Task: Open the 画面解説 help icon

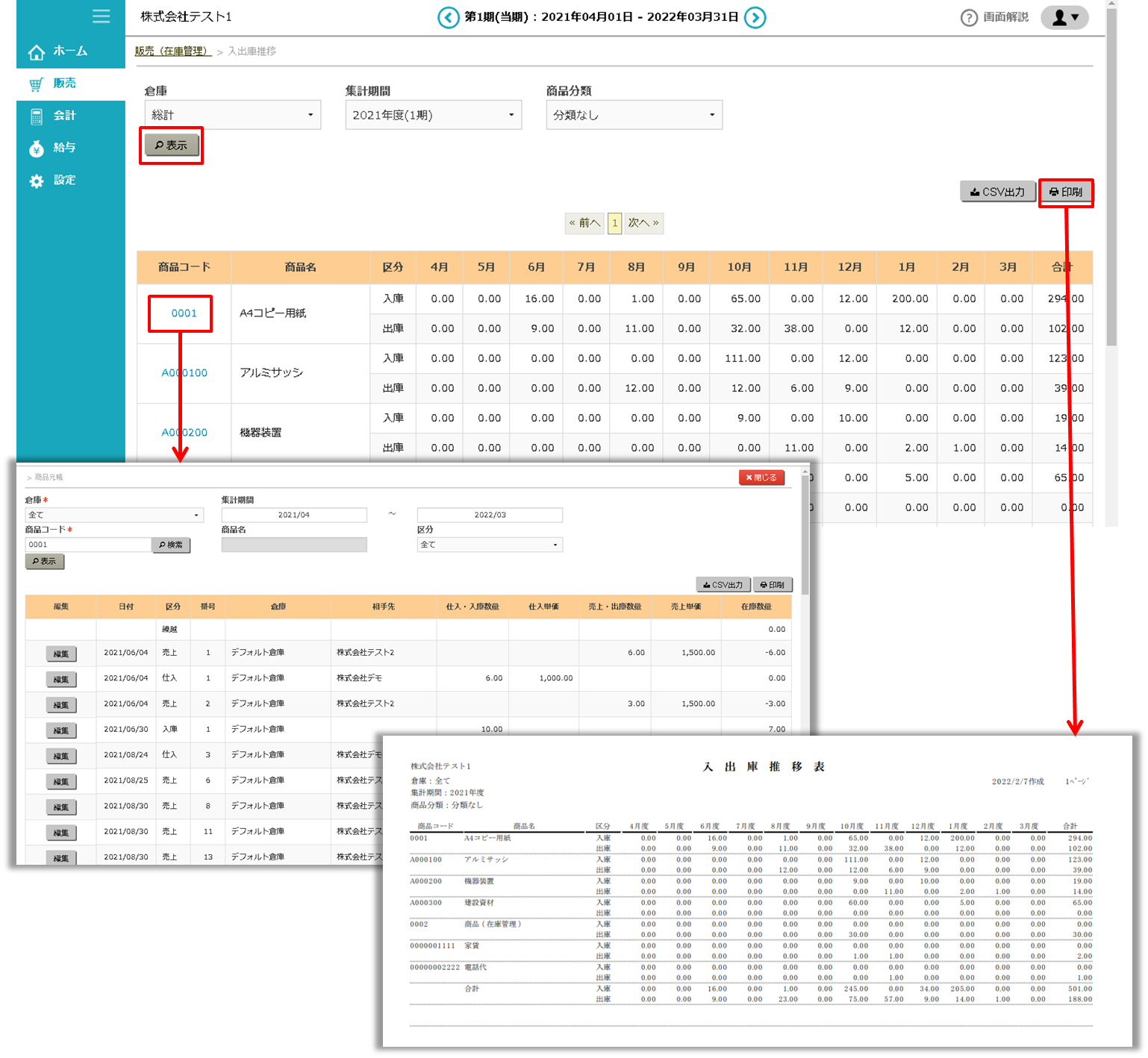Action: pyautogui.click(x=968, y=18)
